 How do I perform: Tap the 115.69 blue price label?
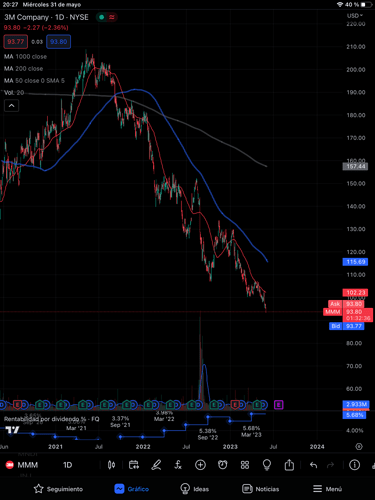coord(355,262)
